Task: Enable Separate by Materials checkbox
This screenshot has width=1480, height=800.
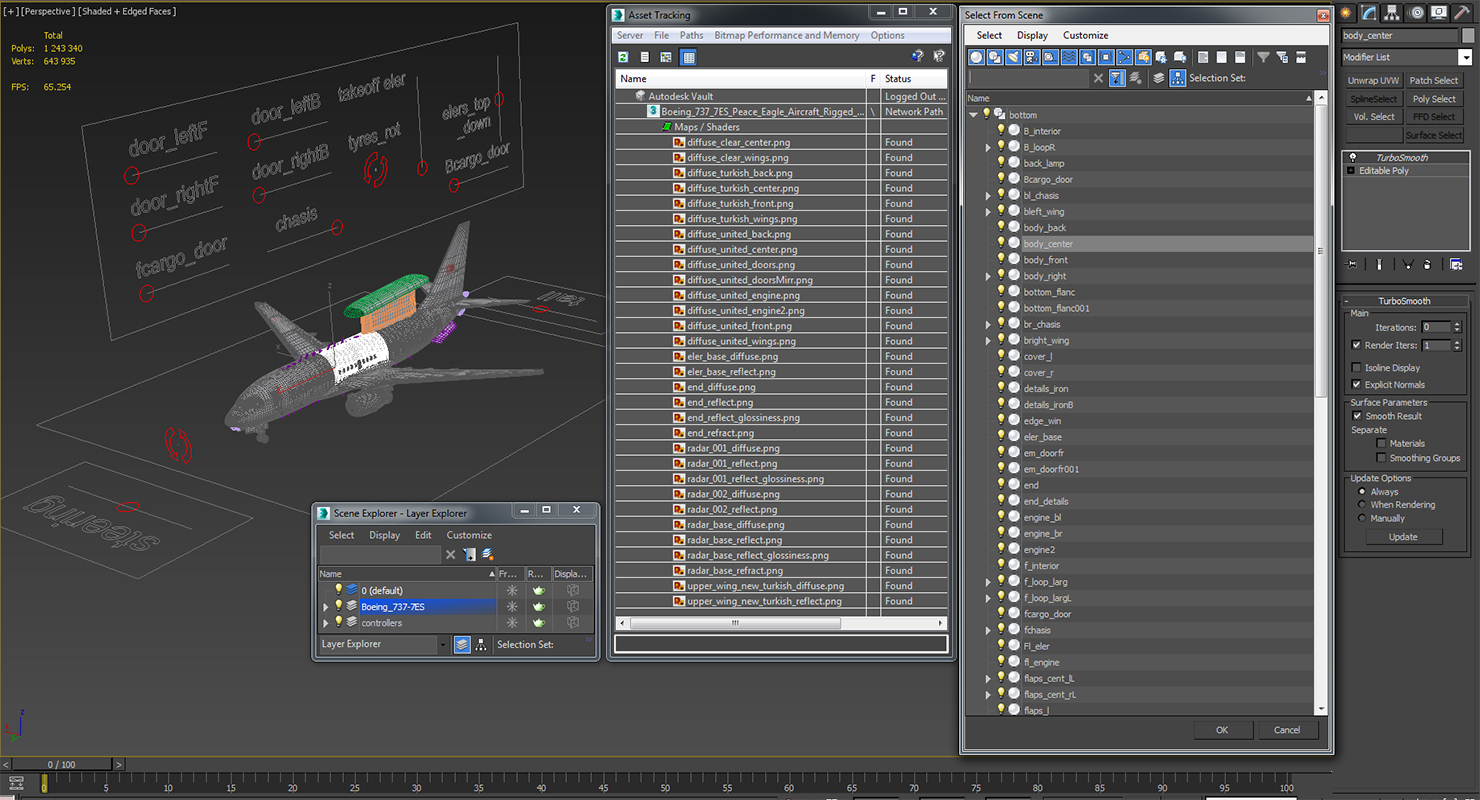Action: [x=1382, y=443]
